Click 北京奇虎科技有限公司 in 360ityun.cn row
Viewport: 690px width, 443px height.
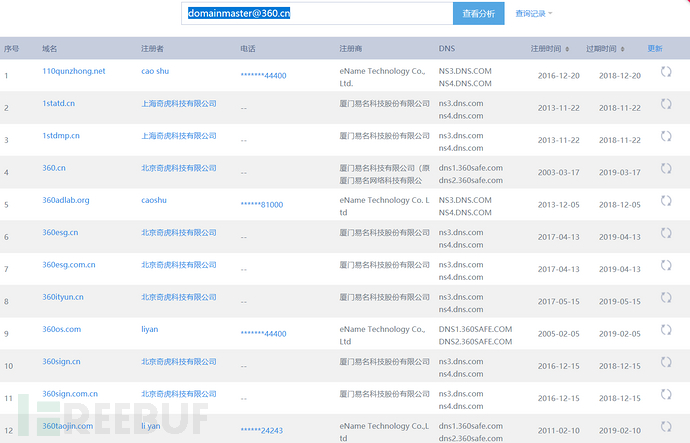tap(179, 297)
